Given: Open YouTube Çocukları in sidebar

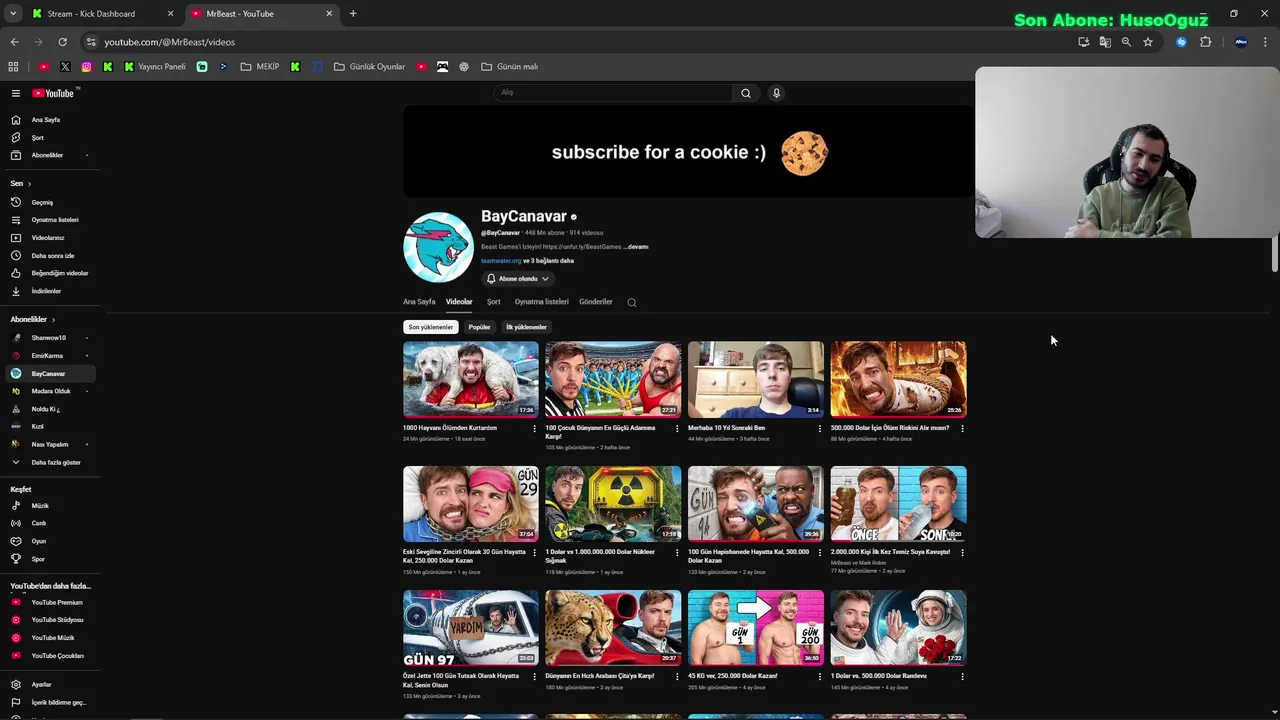Looking at the screenshot, I should [x=50, y=656].
